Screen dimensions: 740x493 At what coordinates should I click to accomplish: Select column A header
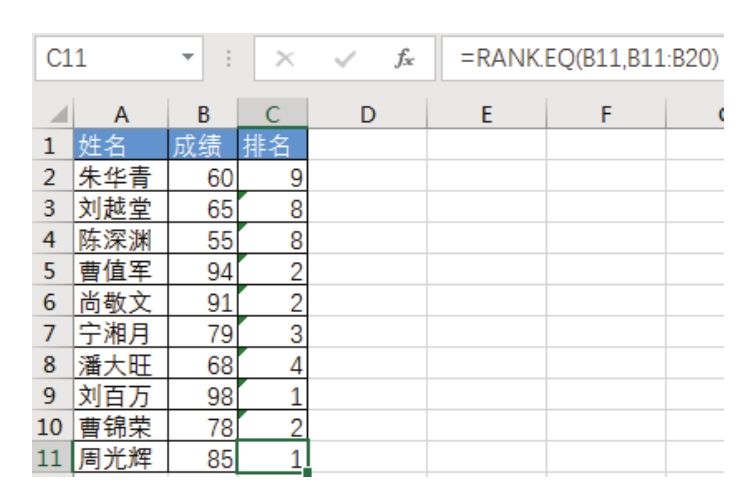(x=119, y=115)
